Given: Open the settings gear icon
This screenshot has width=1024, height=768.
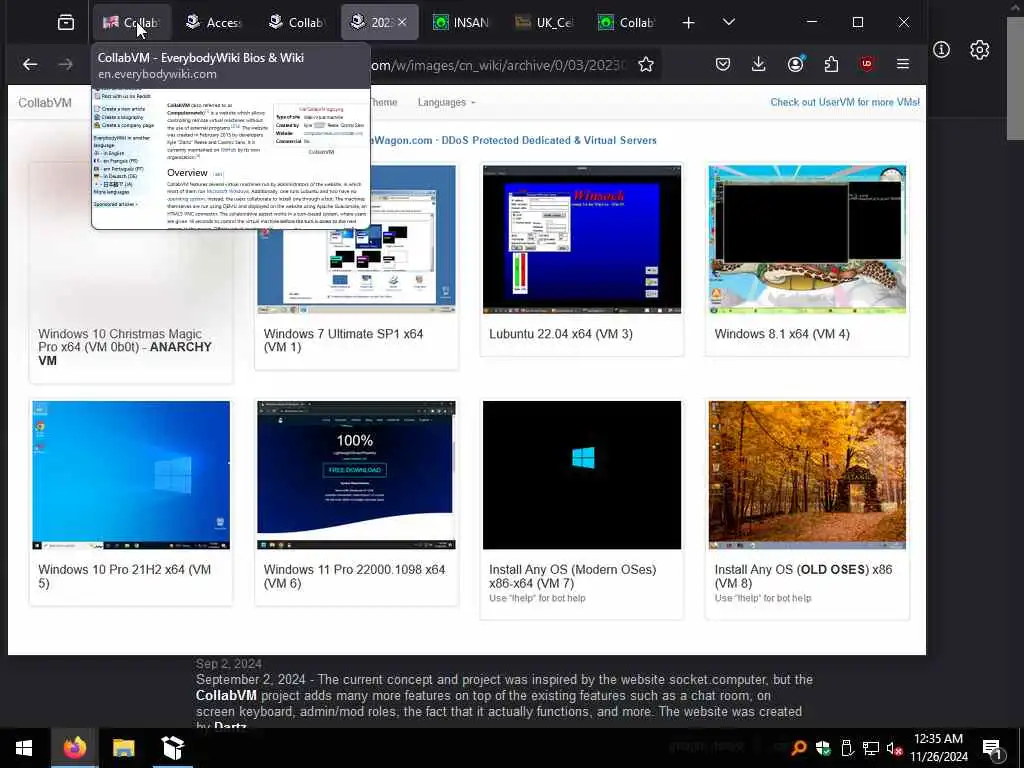Looking at the screenshot, I should 980,50.
